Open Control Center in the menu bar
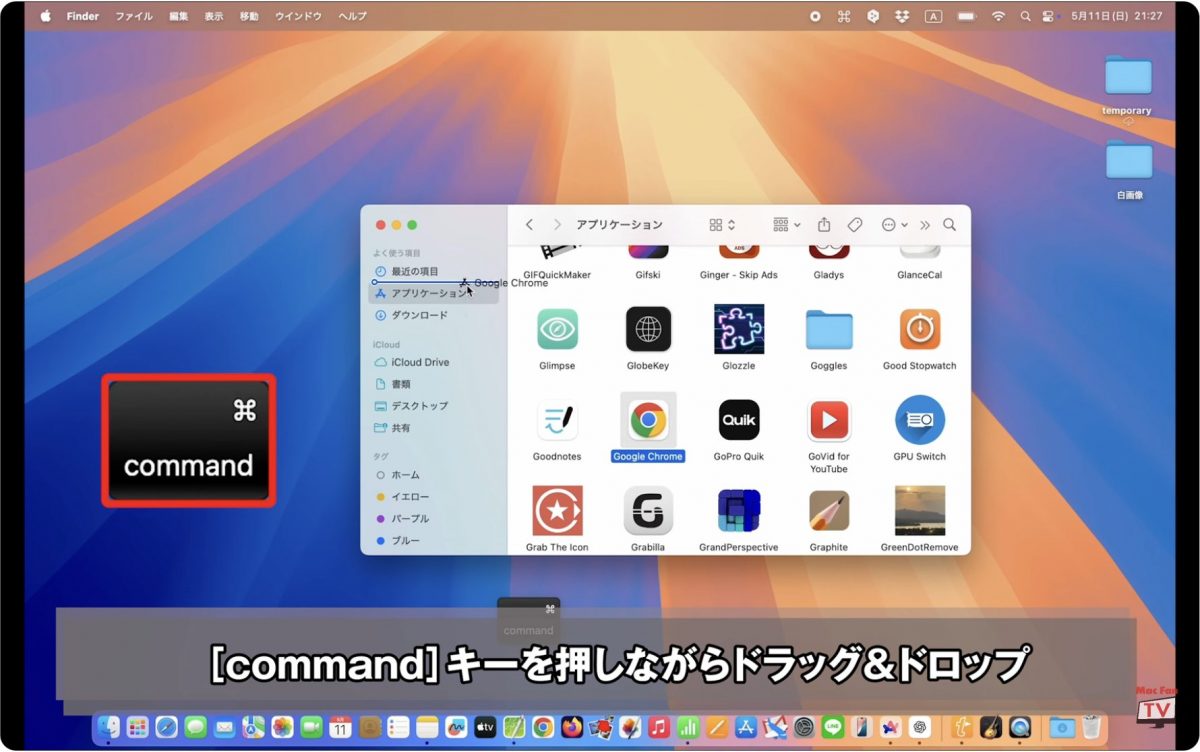 coord(1048,16)
